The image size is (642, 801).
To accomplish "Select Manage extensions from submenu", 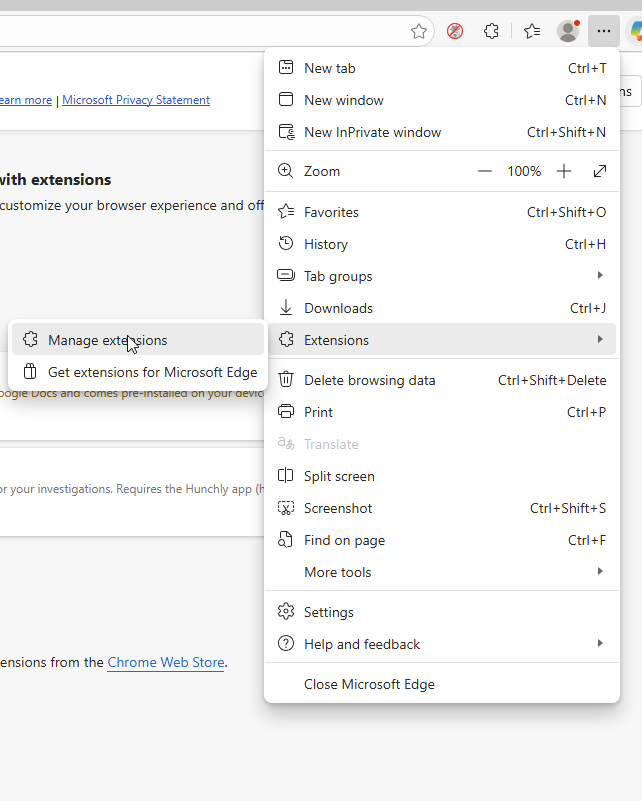I will [x=108, y=340].
